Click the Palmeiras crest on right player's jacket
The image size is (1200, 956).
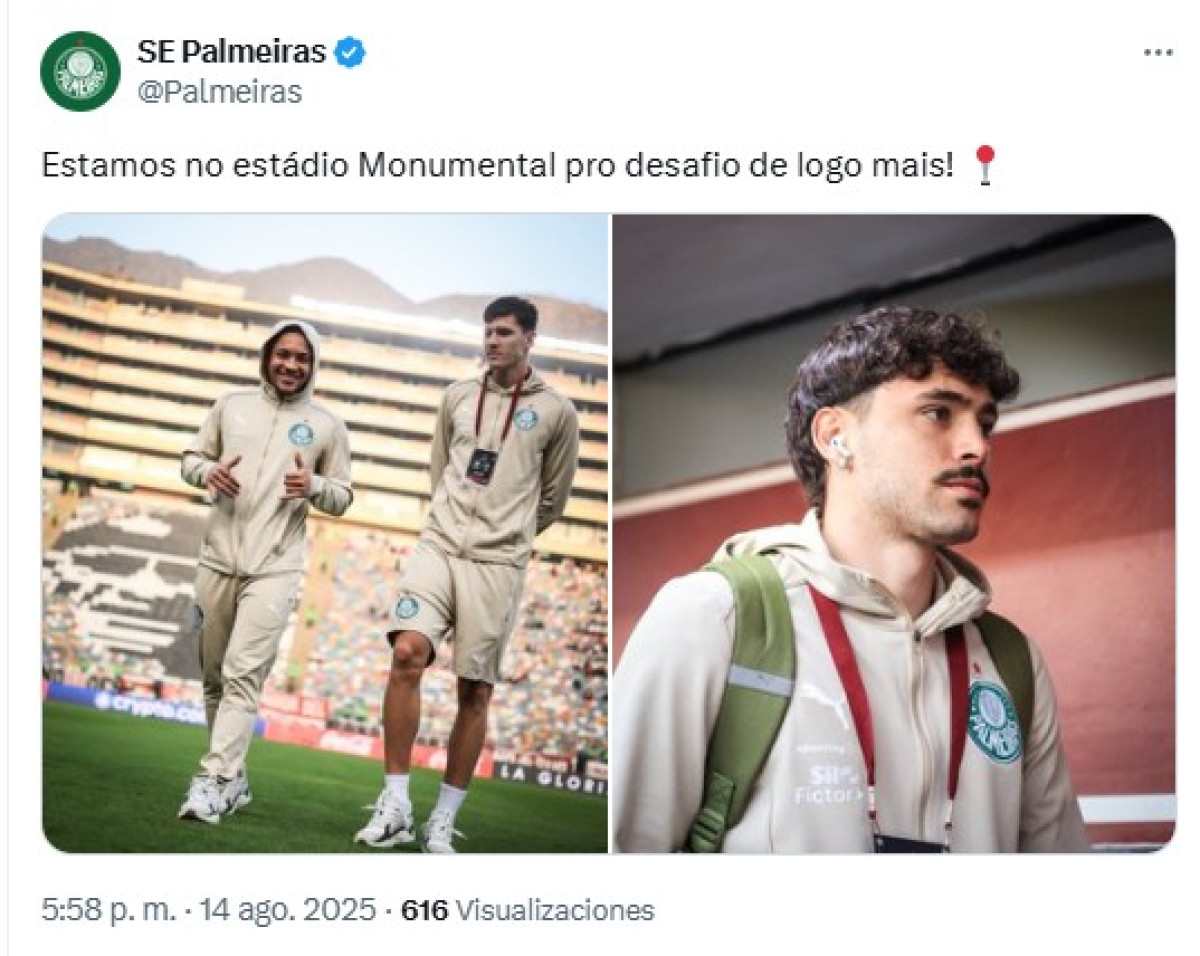click(994, 722)
